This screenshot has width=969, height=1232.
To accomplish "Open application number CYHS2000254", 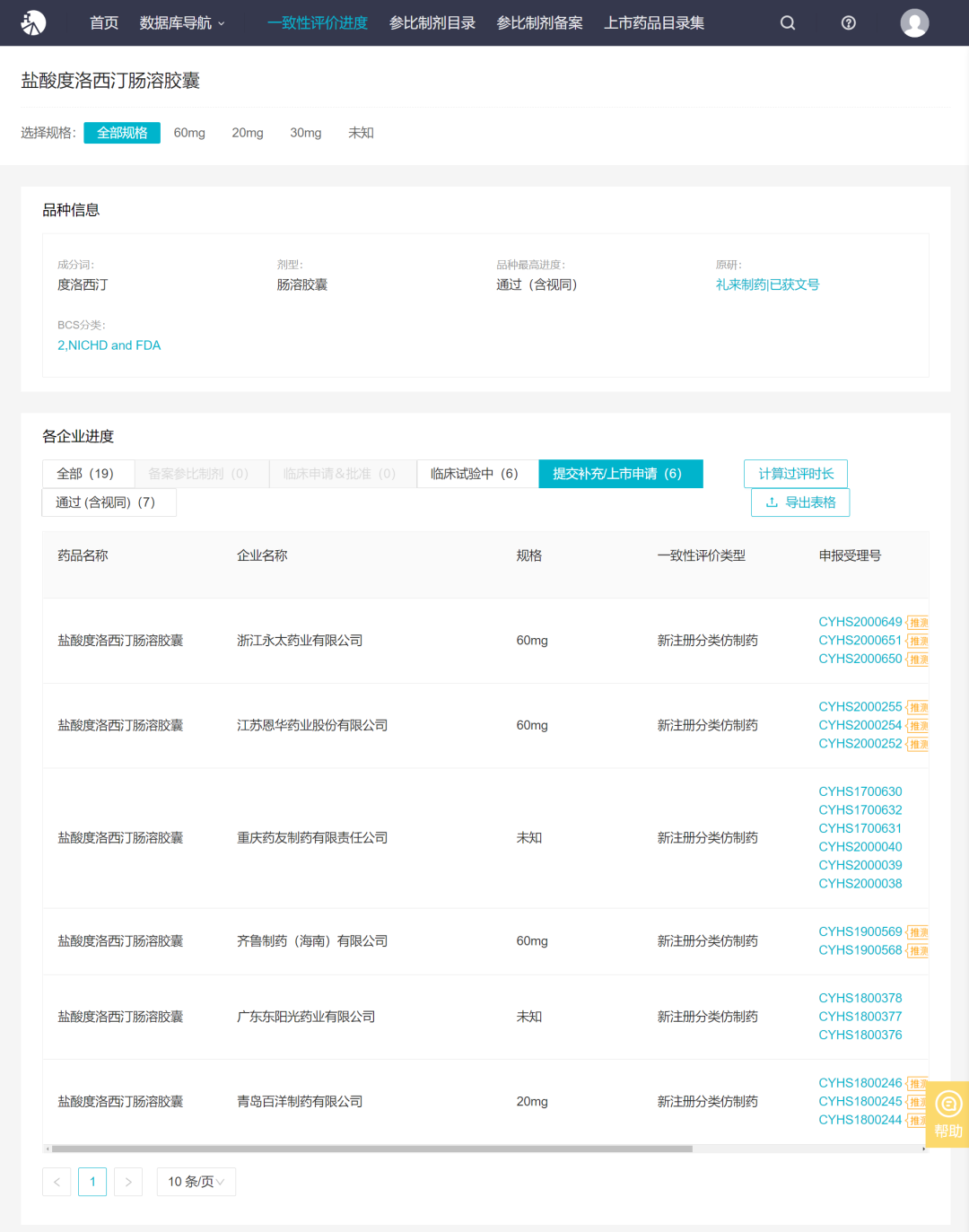I will pos(860,725).
